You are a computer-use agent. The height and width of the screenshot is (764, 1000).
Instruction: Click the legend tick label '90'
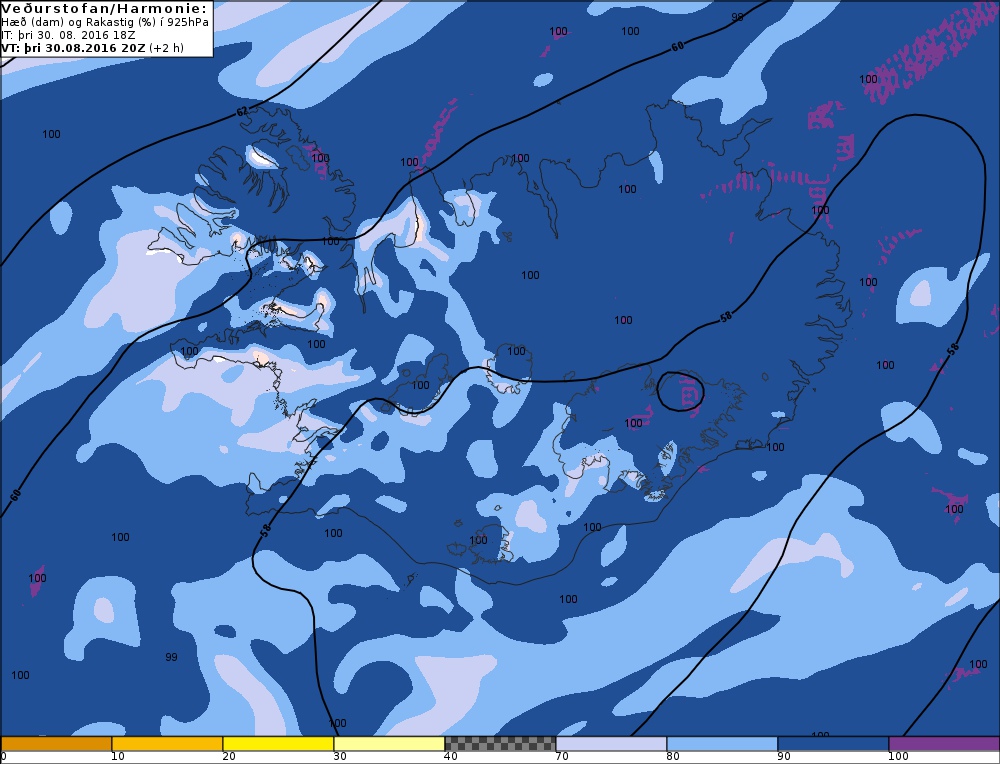coord(783,756)
